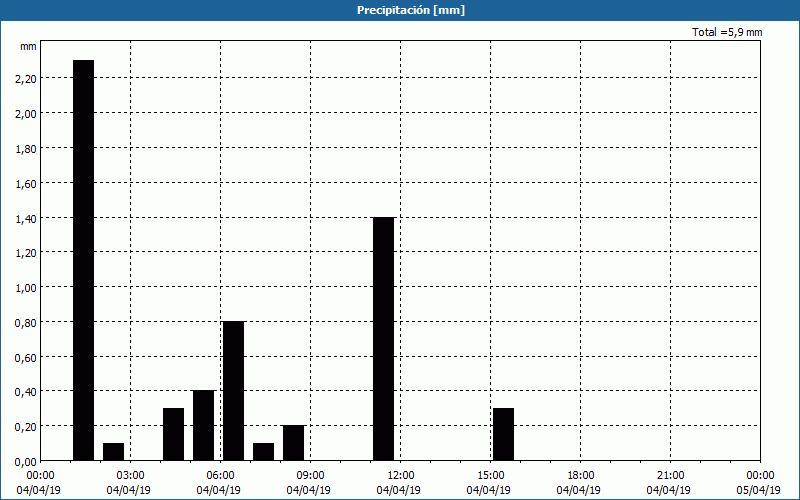
Task: Click the '1,60' y-axis label
Action: [26, 183]
